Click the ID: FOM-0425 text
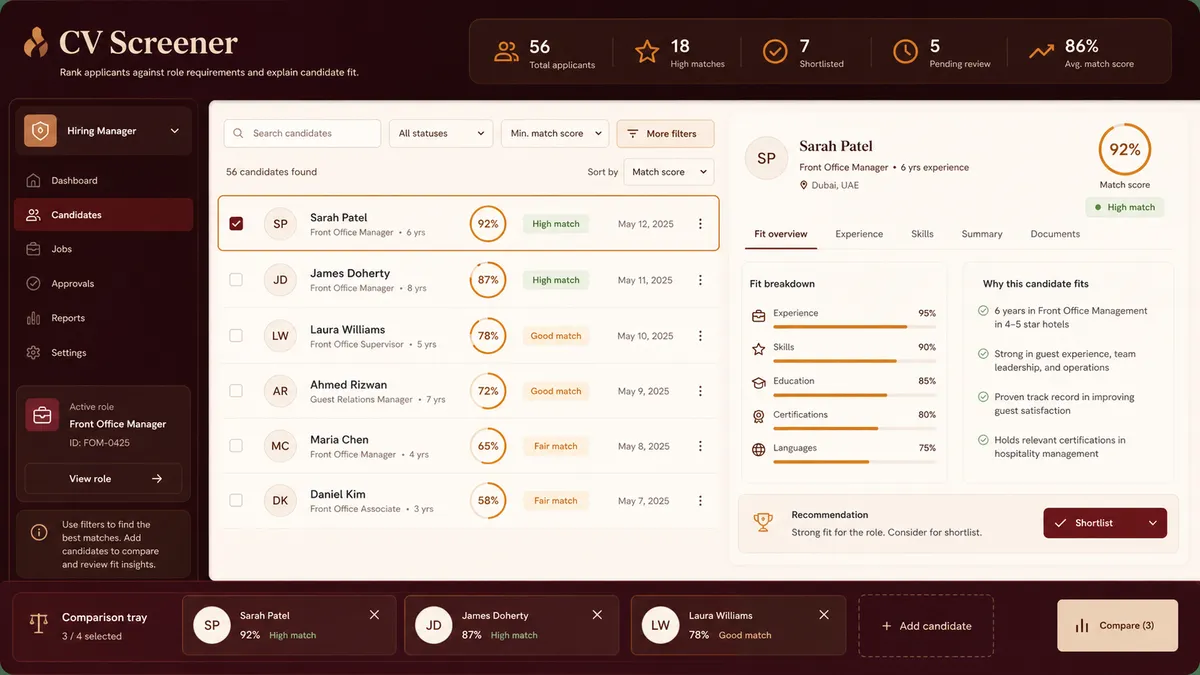Image resolution: width=1200 pixels, height=675 pixels. [99, 443]
